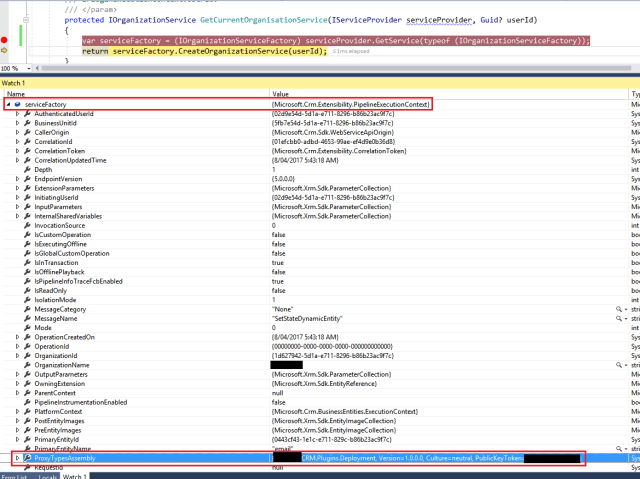Switch to the Locals tab
The height and width of the screenshot is (479, 640).
[x=47, y=473]
